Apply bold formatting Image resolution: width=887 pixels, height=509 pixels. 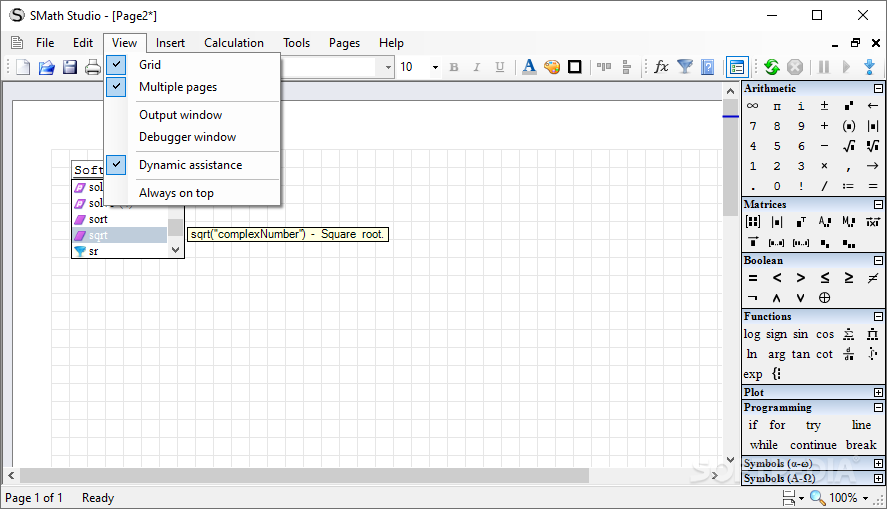pyautogui.click(x=454, y=67)
